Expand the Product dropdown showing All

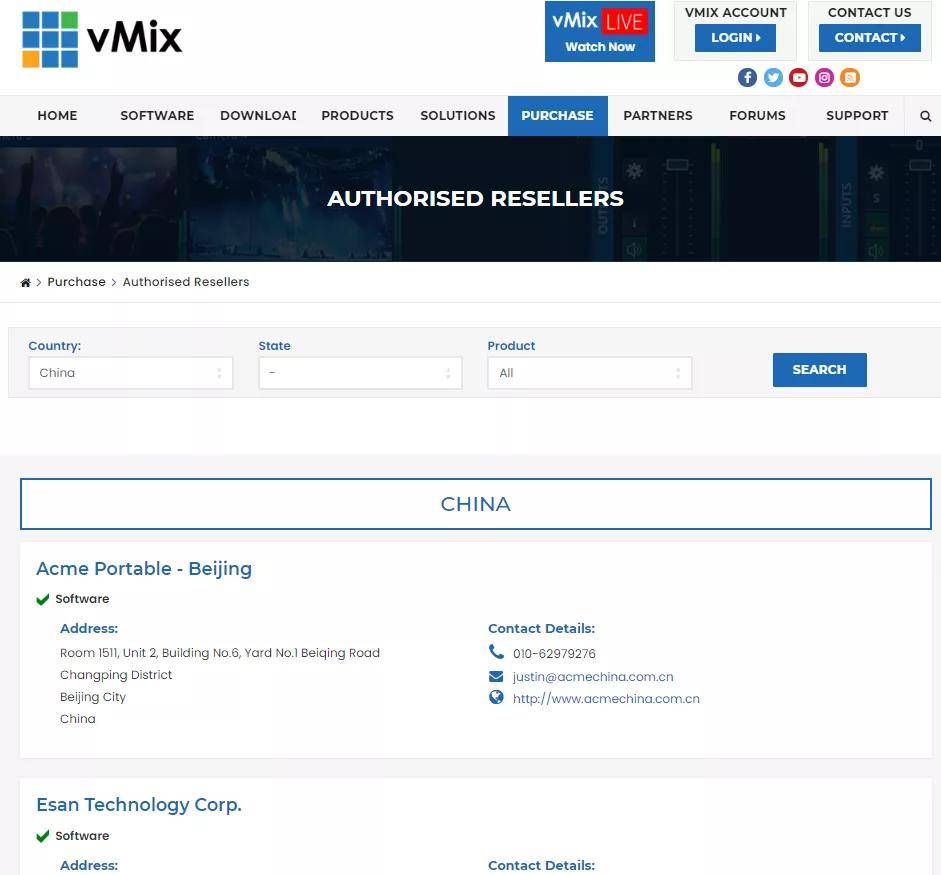[590, 373]
